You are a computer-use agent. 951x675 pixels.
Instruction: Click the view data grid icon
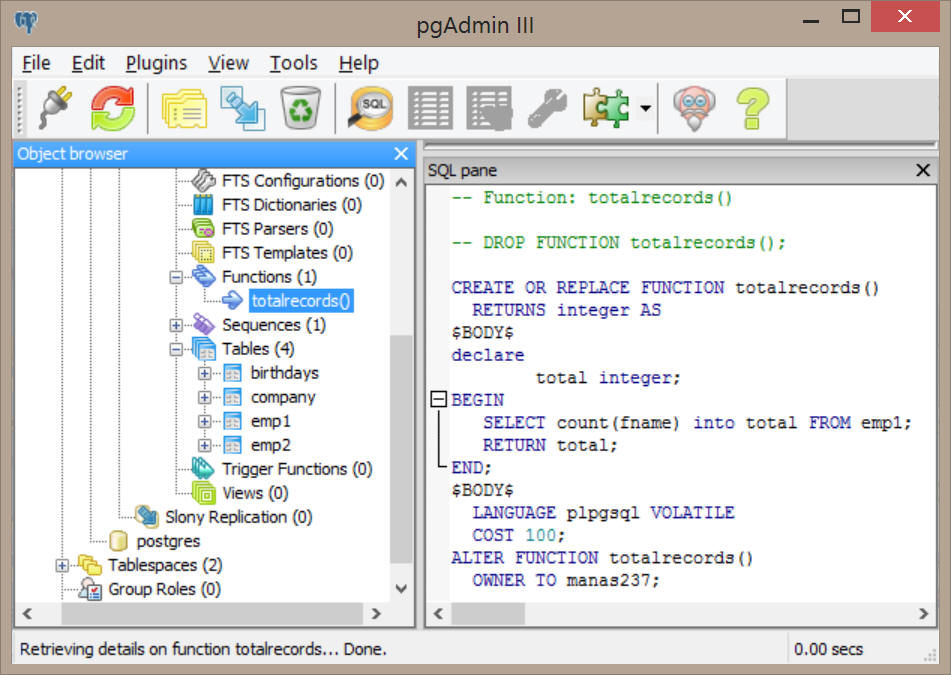click(x=430, y=107)
